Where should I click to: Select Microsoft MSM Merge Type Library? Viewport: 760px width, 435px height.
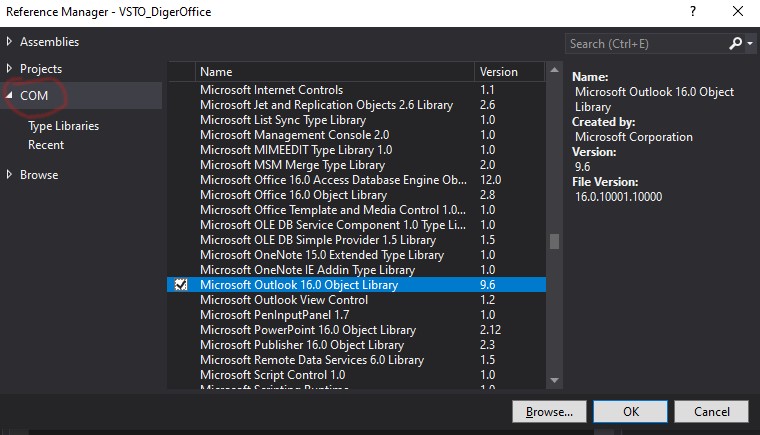356,165
